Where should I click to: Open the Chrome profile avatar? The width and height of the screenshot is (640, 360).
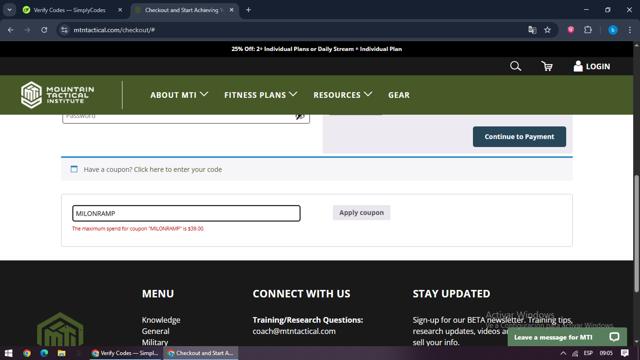click(x=613, y=30)
